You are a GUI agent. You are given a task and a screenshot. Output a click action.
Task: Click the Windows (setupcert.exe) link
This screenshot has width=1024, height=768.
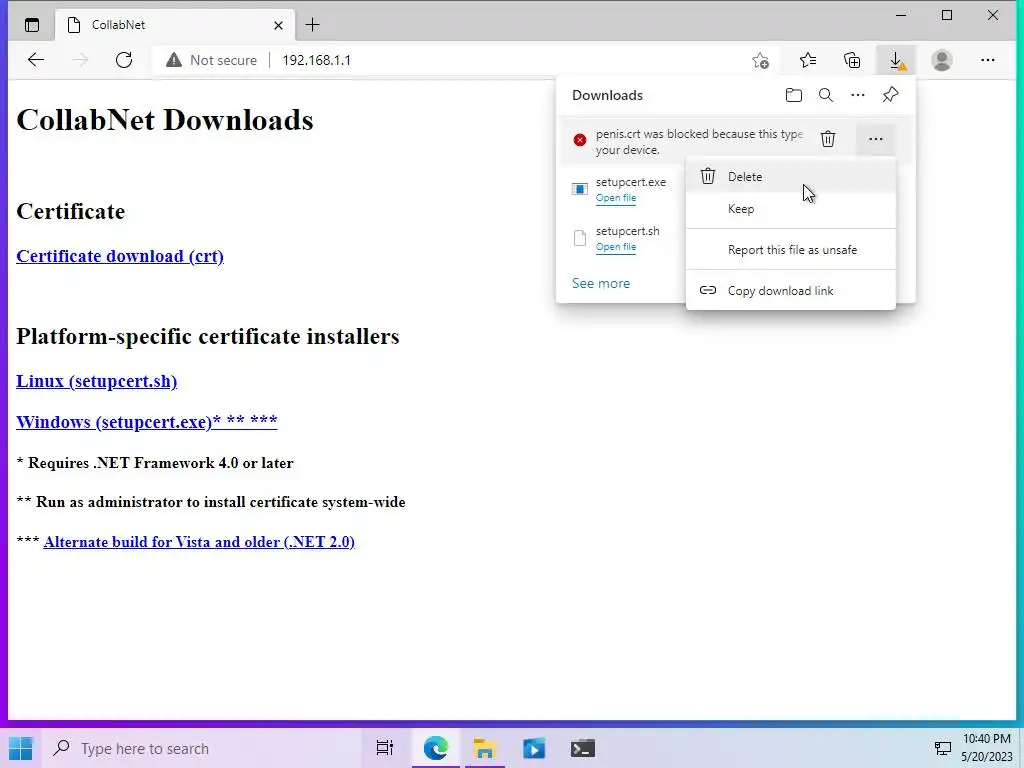point(146,422)
